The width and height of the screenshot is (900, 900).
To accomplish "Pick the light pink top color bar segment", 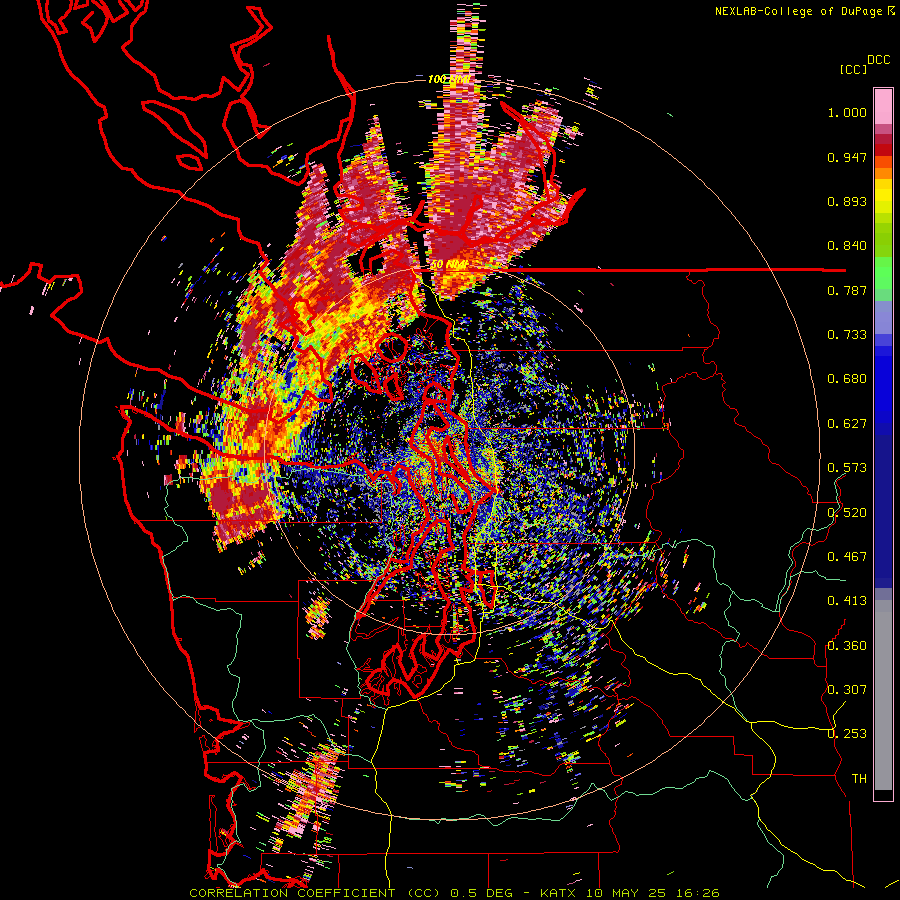I will (883, 107).
